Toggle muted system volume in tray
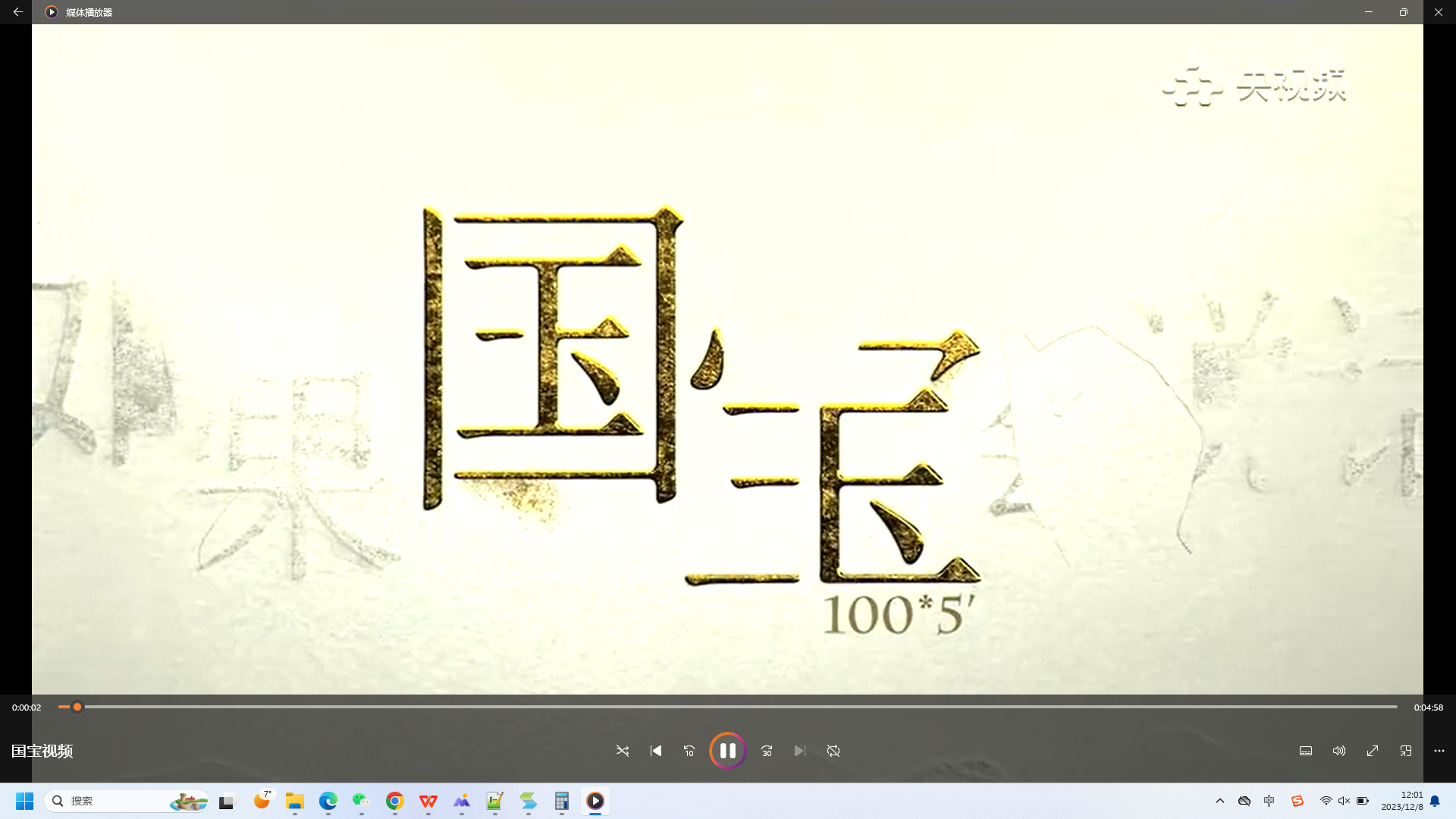Viewport: 1456px width, 819px height. (1344, 801)
